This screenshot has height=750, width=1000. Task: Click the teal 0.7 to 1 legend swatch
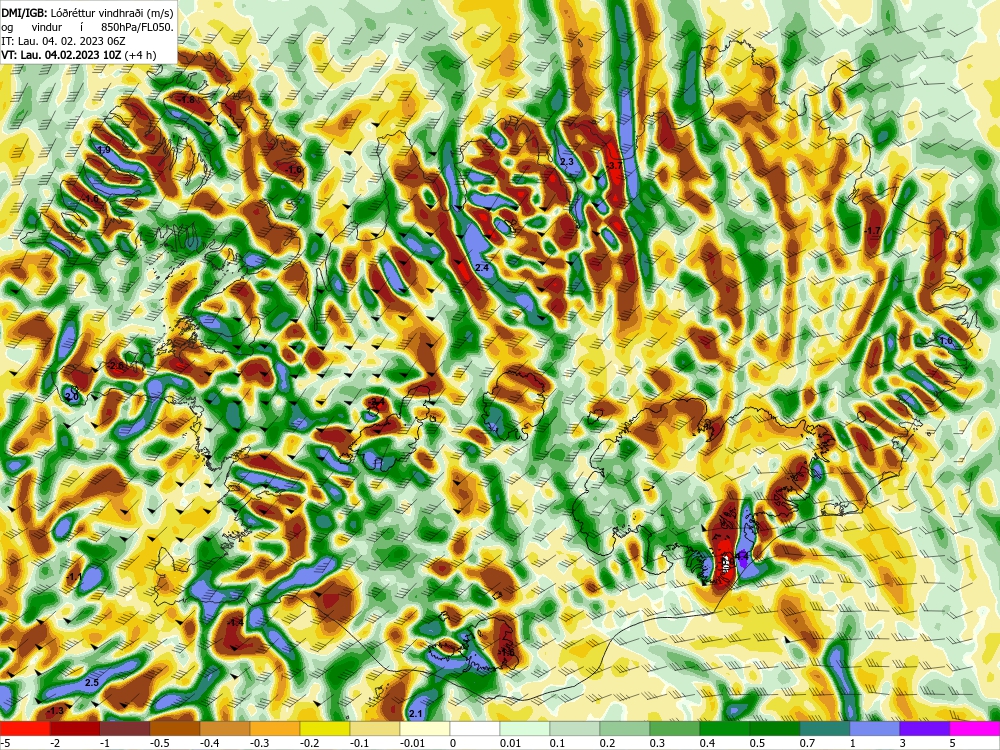pyautogui.click(x=825, y=728)
